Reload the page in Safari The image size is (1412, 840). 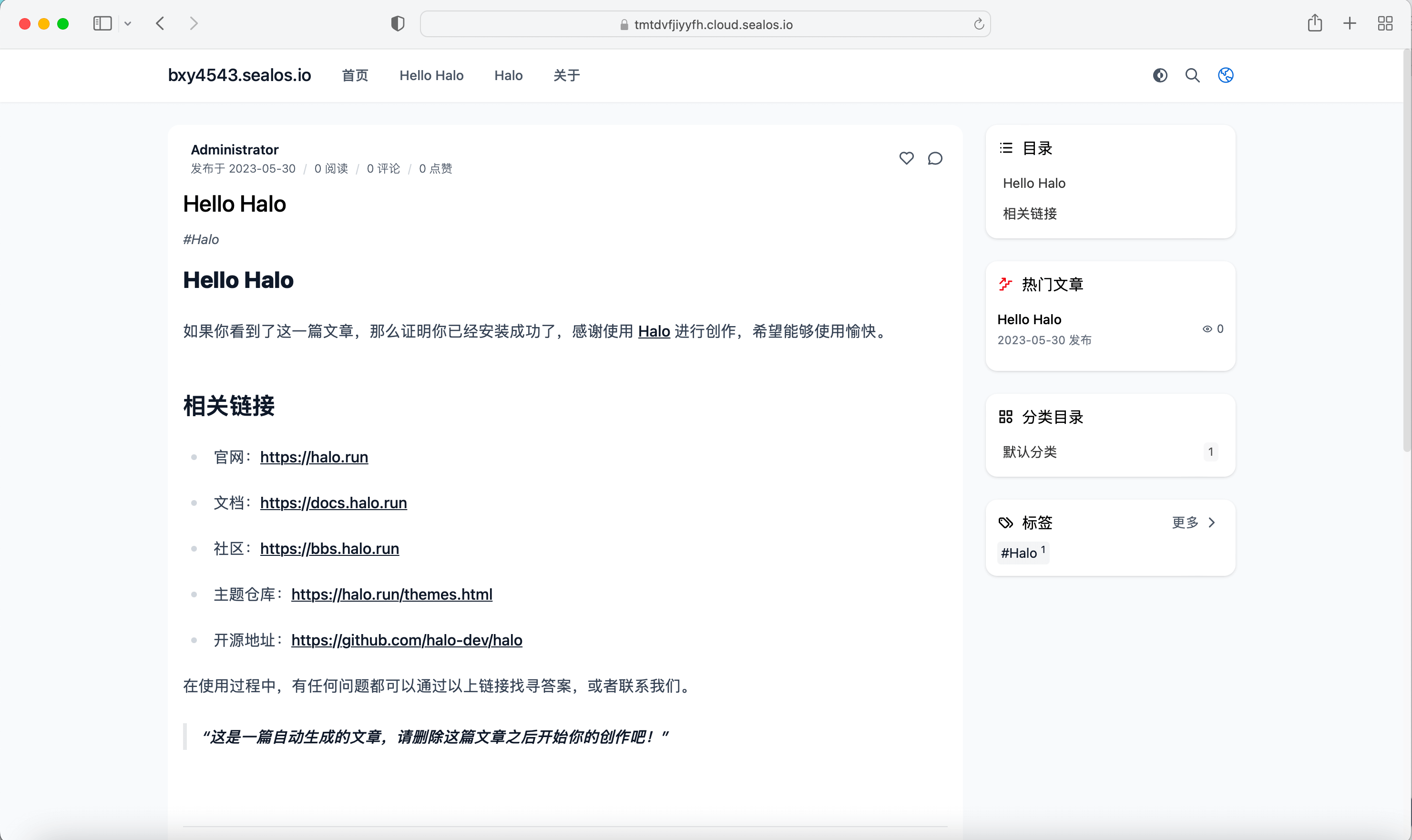pos(979,24)
